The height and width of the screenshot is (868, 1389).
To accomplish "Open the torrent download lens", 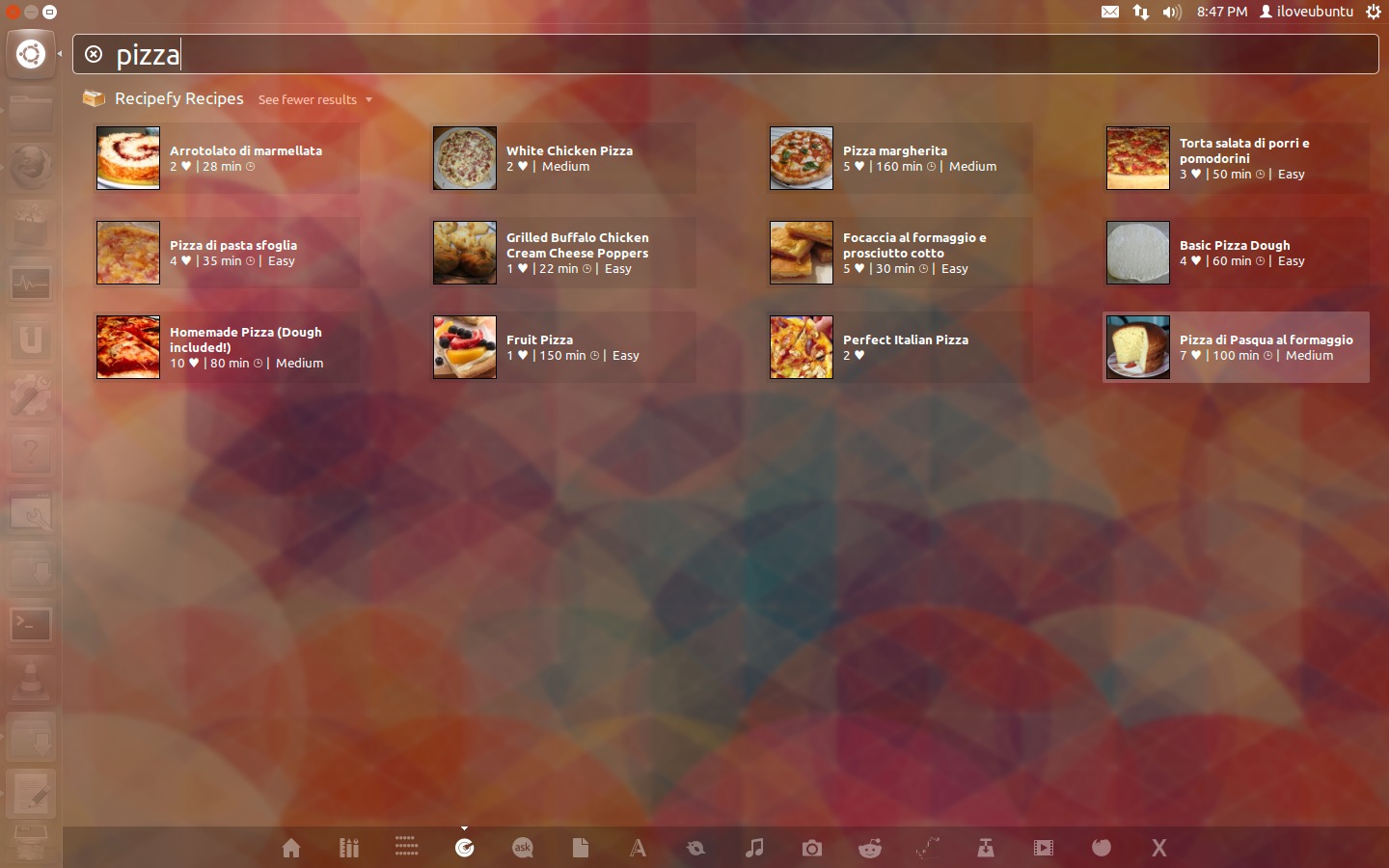I will click(985, 848).
